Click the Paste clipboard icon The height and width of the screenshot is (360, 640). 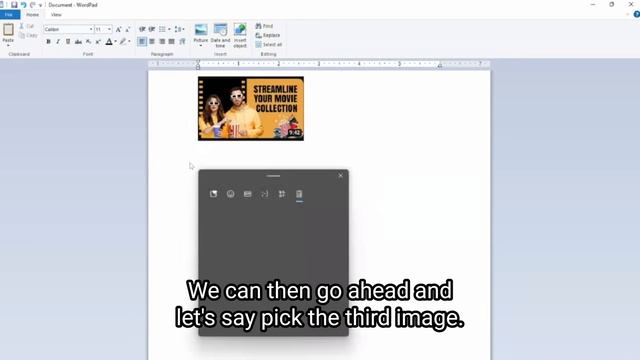[x=8, y=30]
